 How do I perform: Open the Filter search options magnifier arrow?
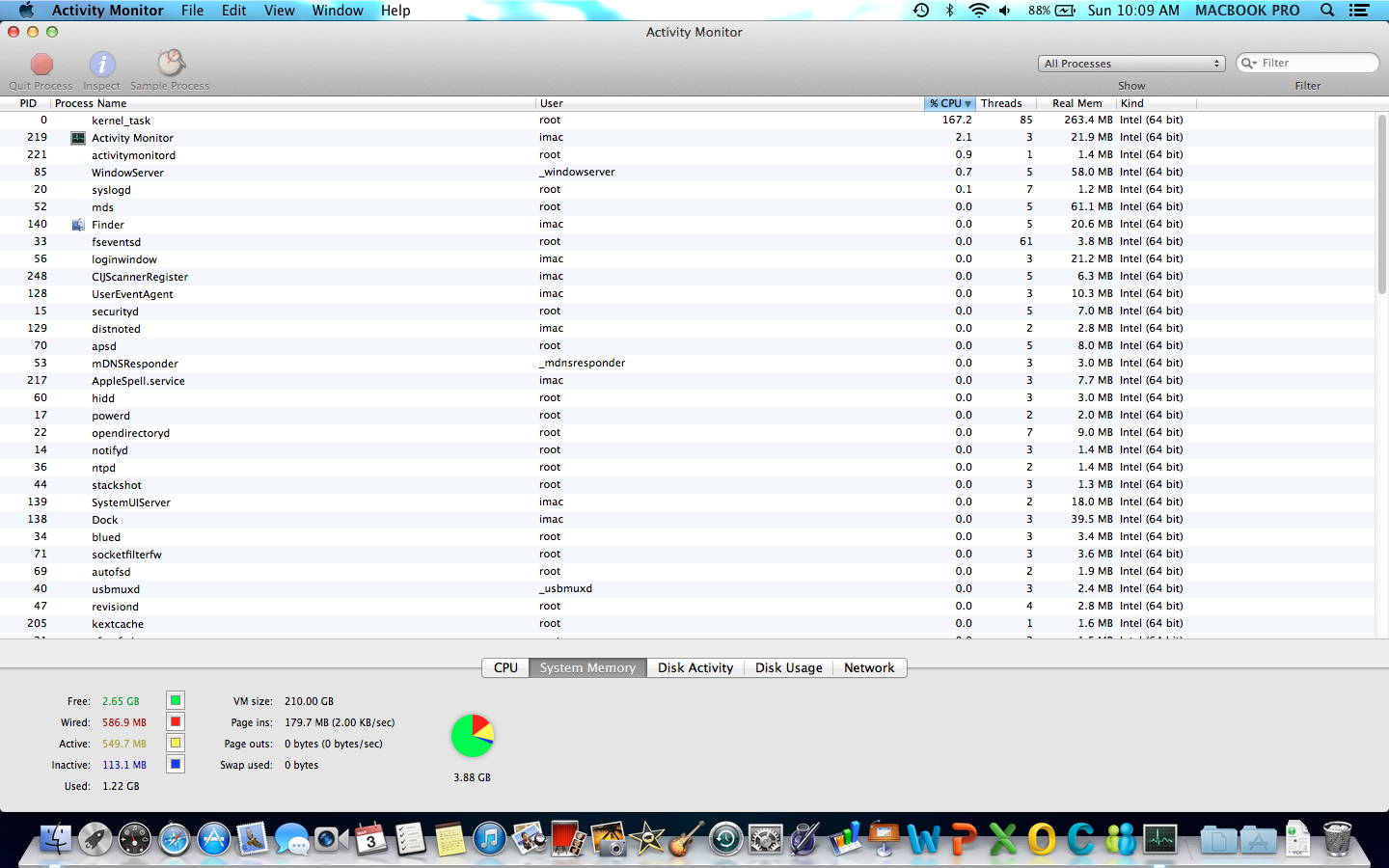coord(1249,63)
